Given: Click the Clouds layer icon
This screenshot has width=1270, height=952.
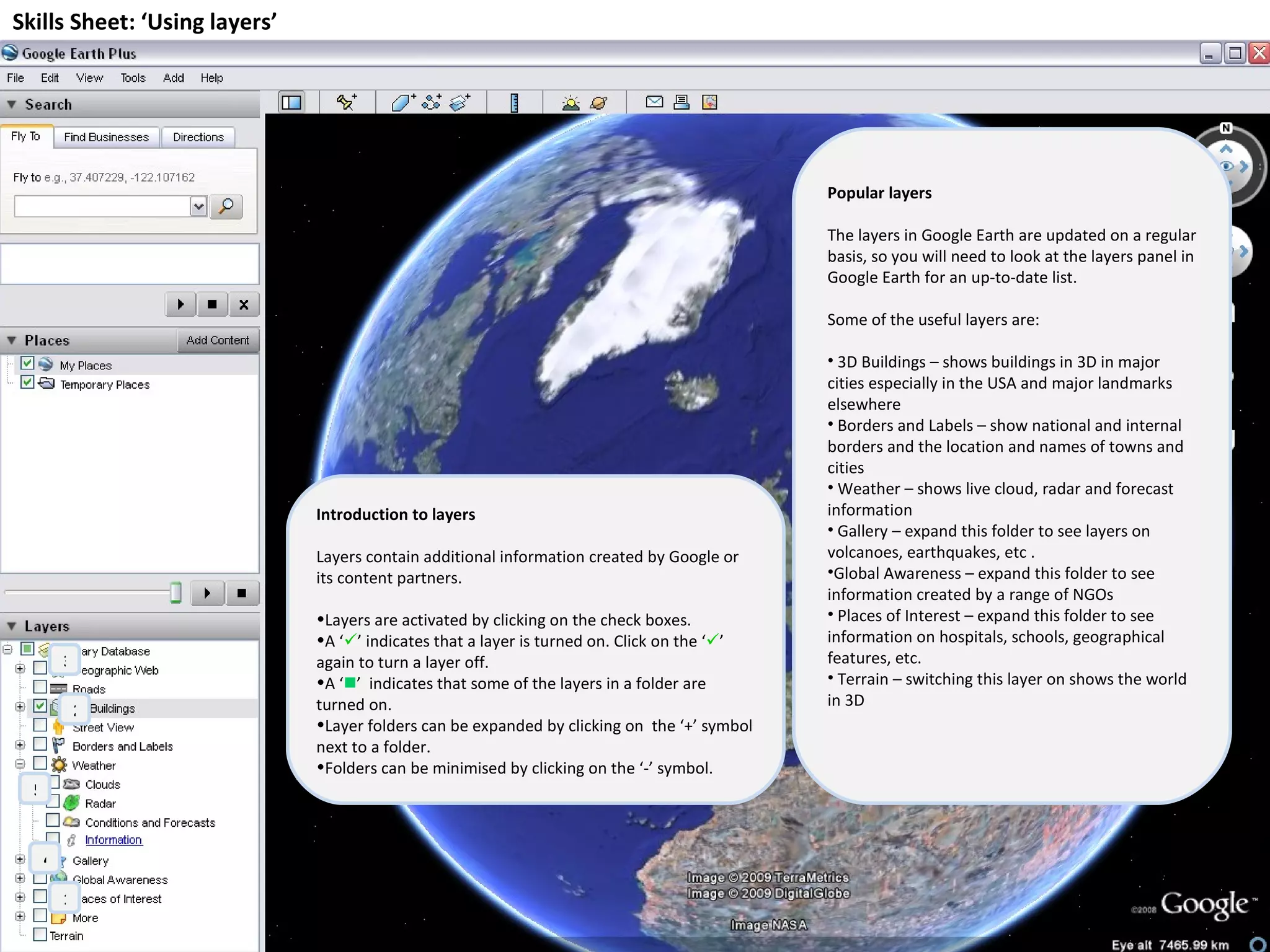Looking at the screenshot, I should pyautogui.click(x=72, y=784).
